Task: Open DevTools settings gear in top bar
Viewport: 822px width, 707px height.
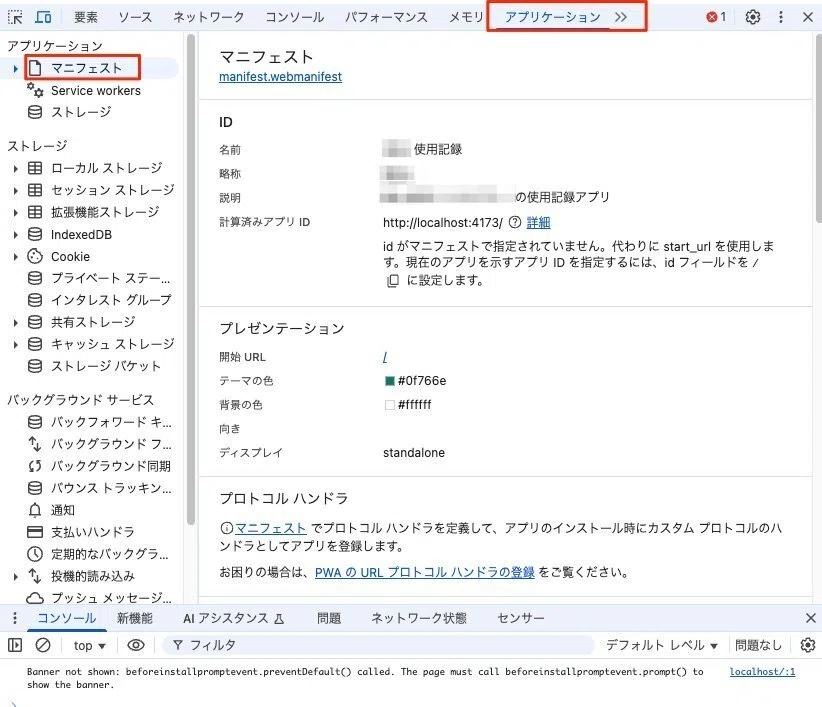Action: click(x=753, y=17)
